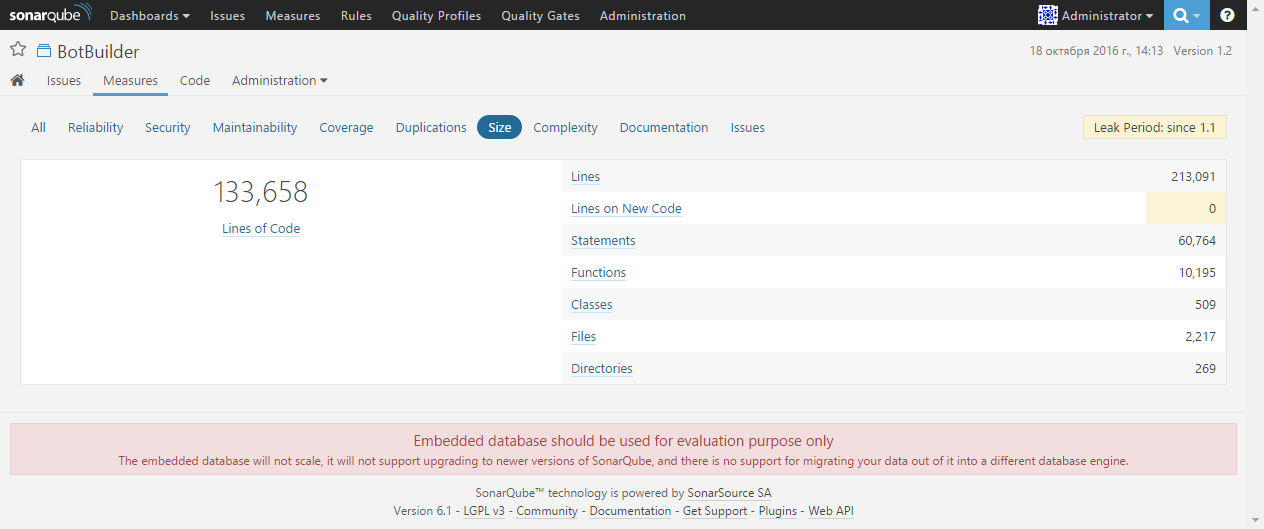The height and width of the screenshot is (529, 1264).
Task: Select the Security domain
Action: pyautogui.click(x=168, y=127)
